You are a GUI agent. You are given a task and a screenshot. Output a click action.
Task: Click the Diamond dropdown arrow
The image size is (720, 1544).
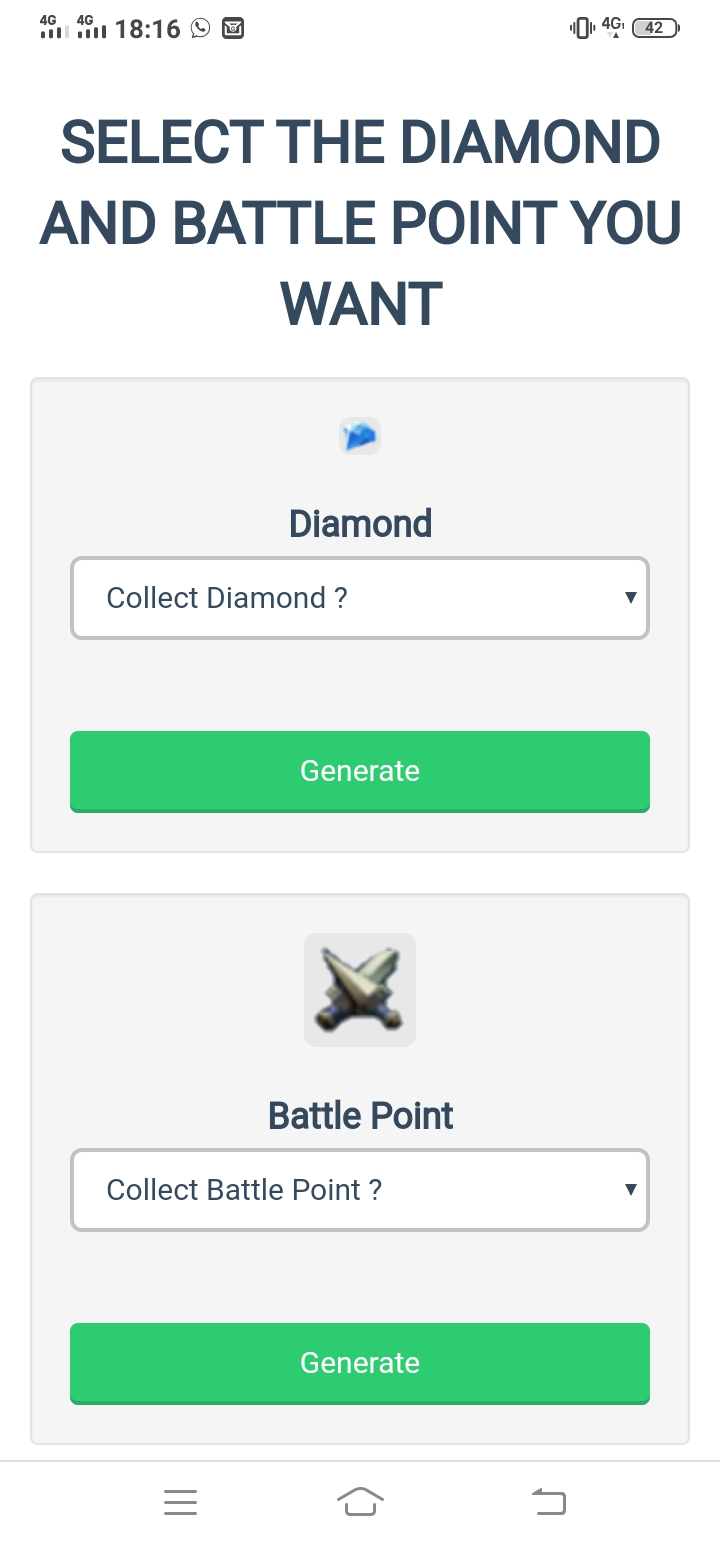(x=631, y=597)
